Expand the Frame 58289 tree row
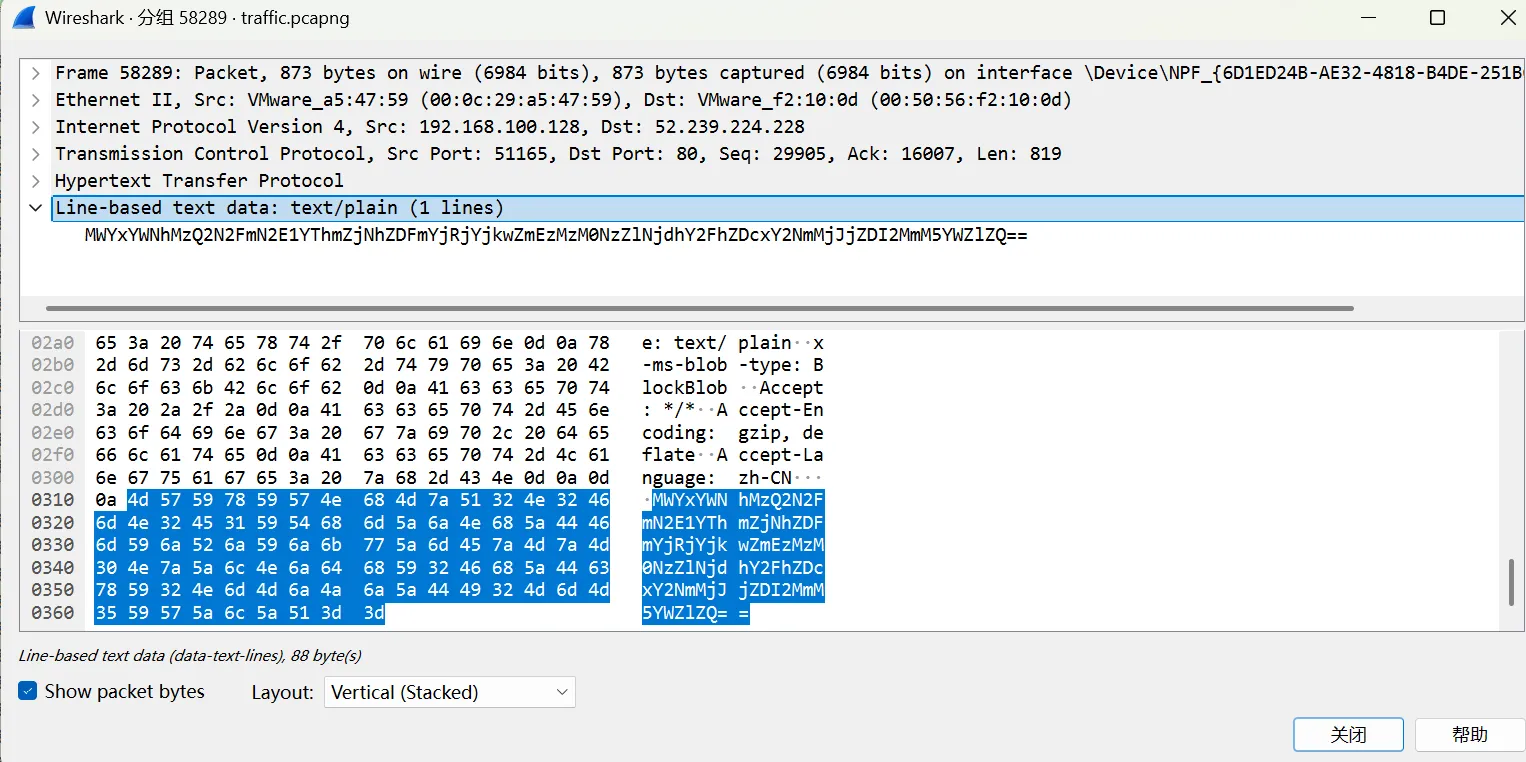 pyautogui.click(x=36, y=73)
